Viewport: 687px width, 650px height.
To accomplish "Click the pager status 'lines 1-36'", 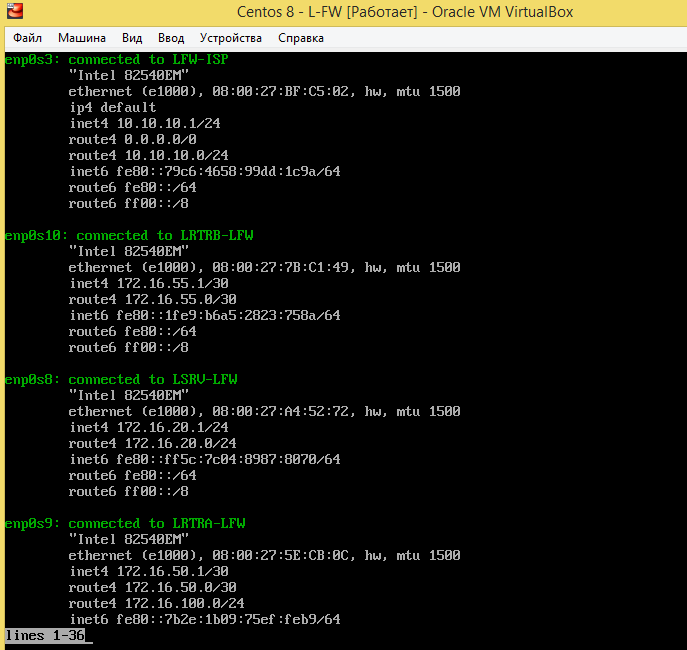I will coord(45,636).
